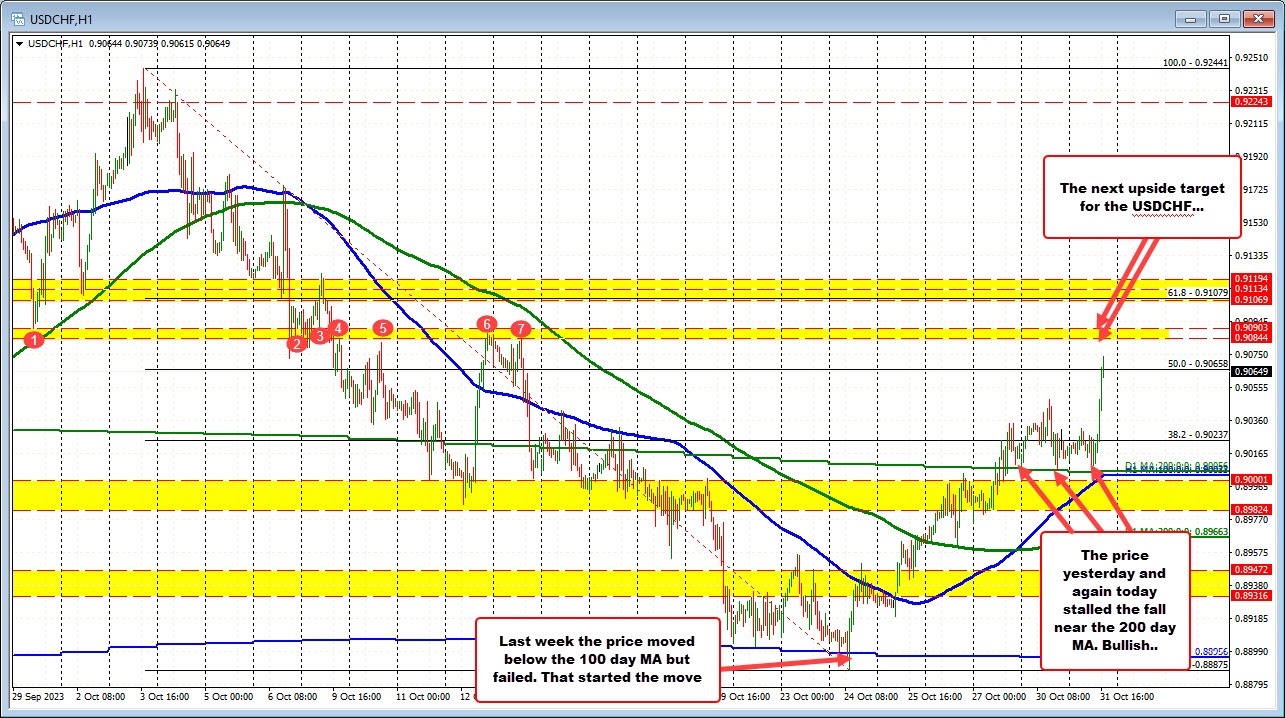Click numbered marker 1 on the chart

(x=34, y=340)
